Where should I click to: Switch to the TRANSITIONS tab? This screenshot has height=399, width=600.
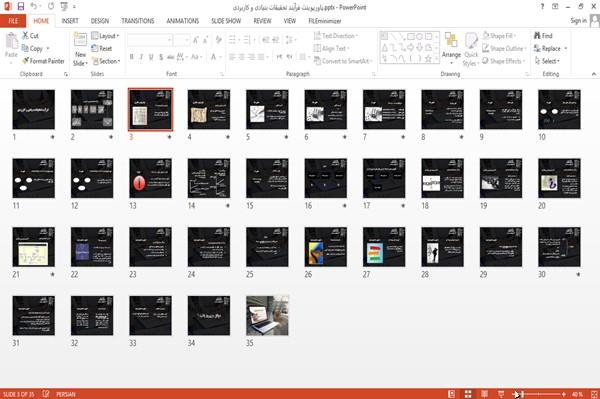(138, 21)
